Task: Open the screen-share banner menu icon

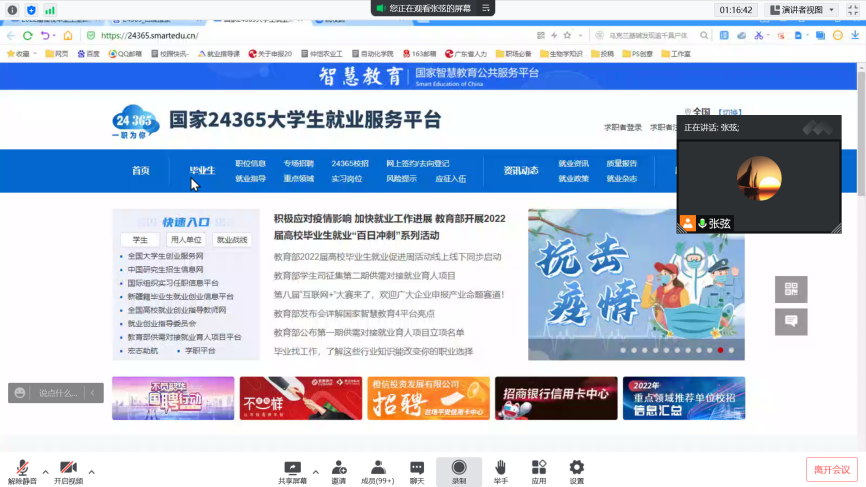Action: point(485,8)
